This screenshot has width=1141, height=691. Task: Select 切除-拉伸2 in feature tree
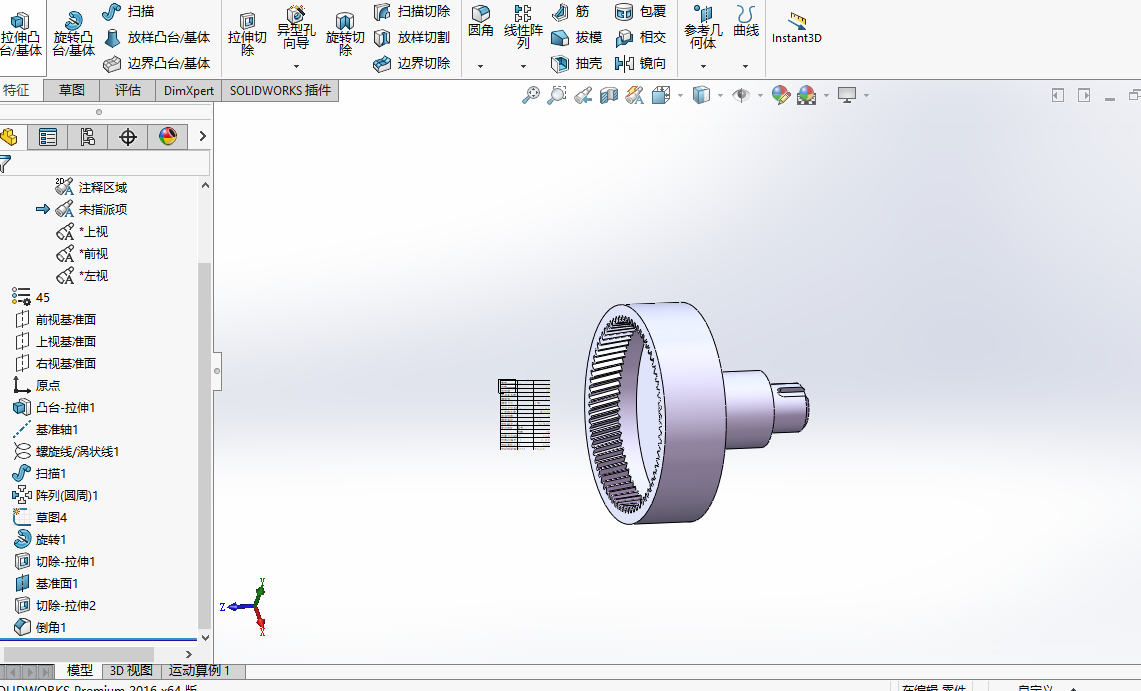(x=55, y=605)
